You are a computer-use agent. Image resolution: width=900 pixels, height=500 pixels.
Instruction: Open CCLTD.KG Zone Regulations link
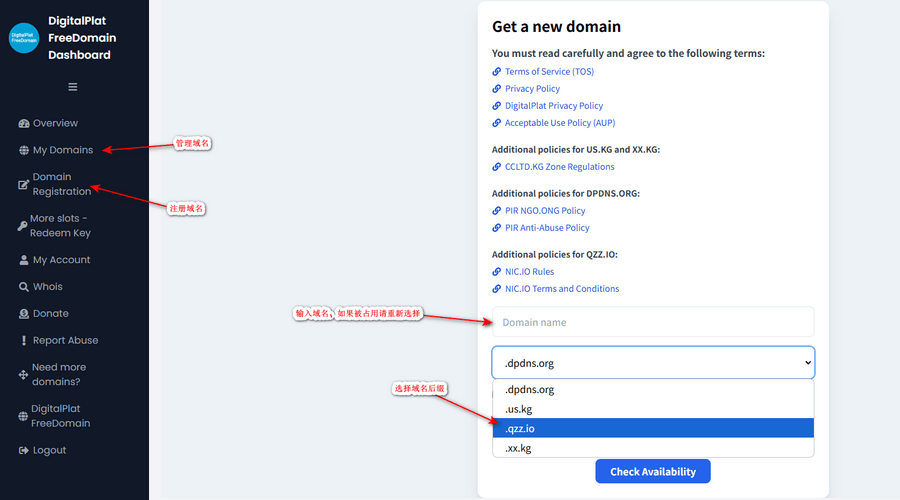(560, 167)
